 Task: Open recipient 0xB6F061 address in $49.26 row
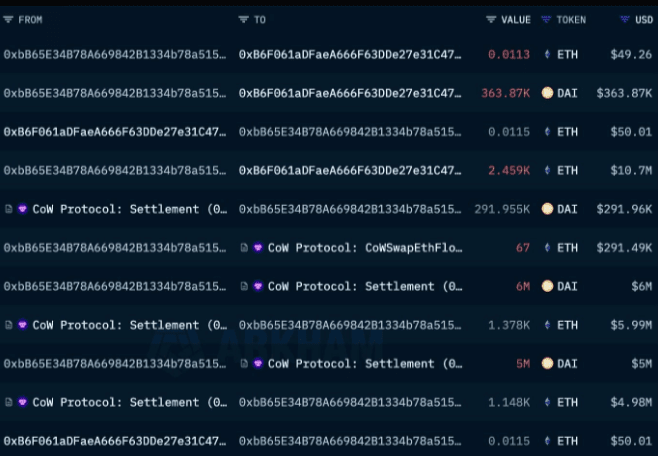click(350, 55)
